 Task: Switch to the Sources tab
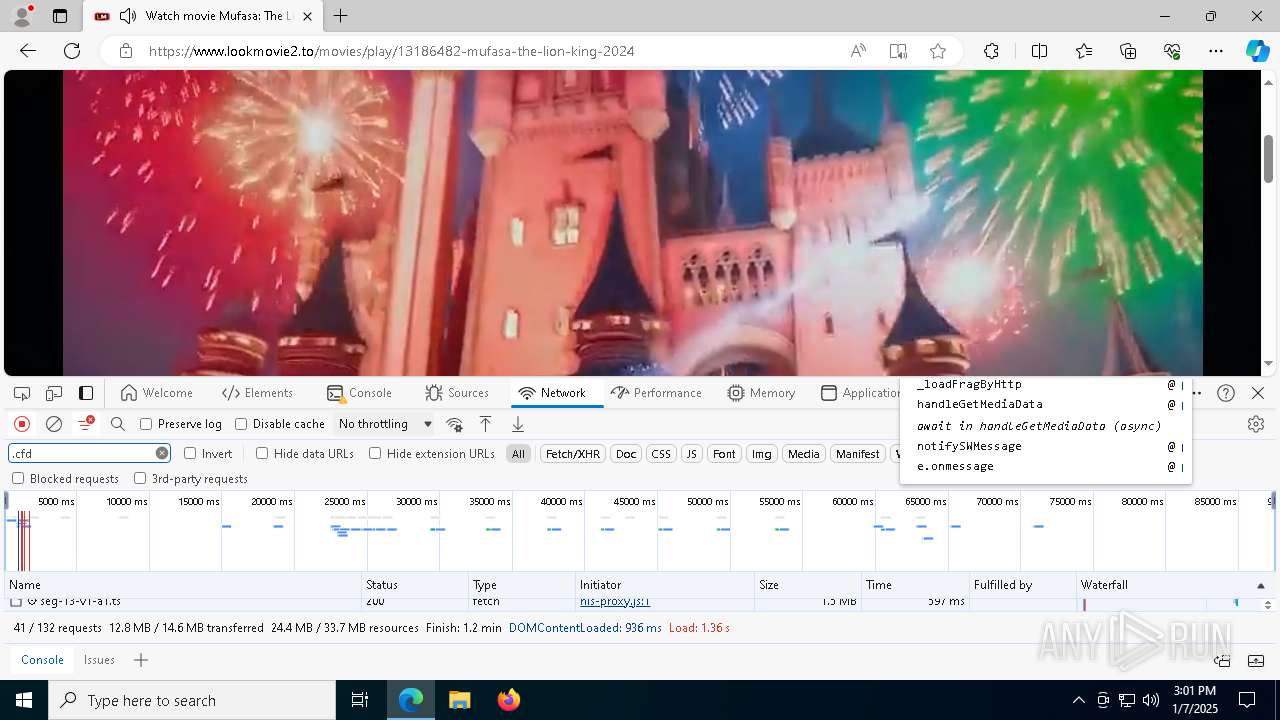coord(457,393)
